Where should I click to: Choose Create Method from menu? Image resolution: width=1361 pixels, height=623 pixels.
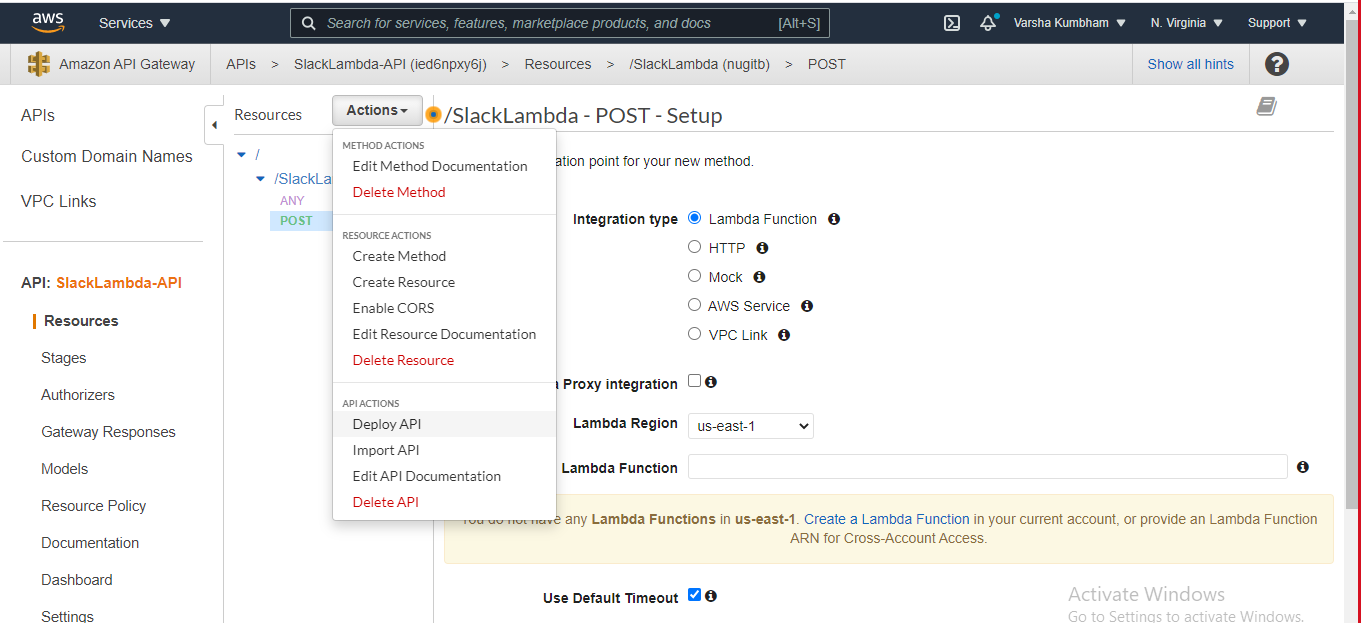399,256
